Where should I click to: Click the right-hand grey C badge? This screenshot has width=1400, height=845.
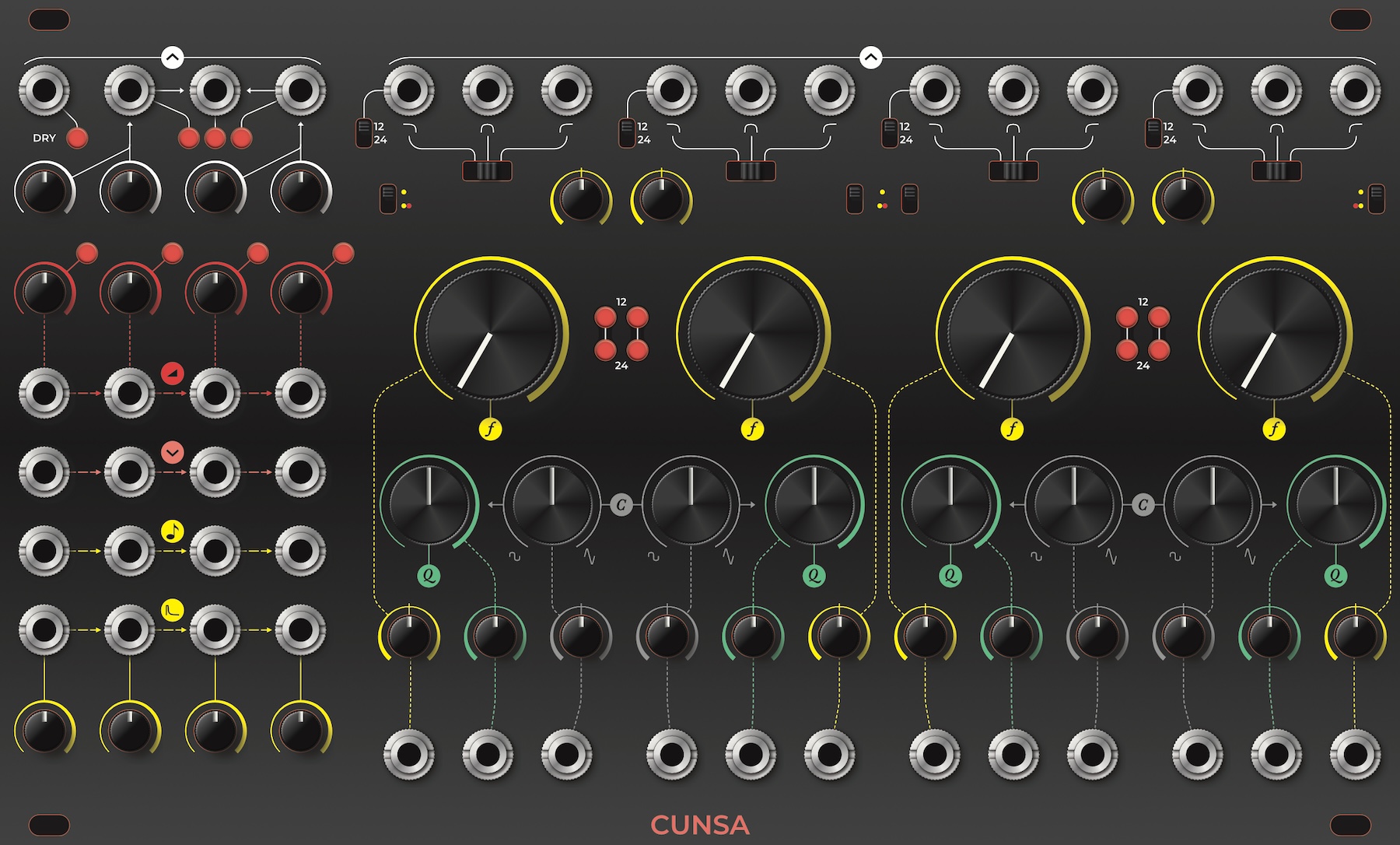[1143, 505]
